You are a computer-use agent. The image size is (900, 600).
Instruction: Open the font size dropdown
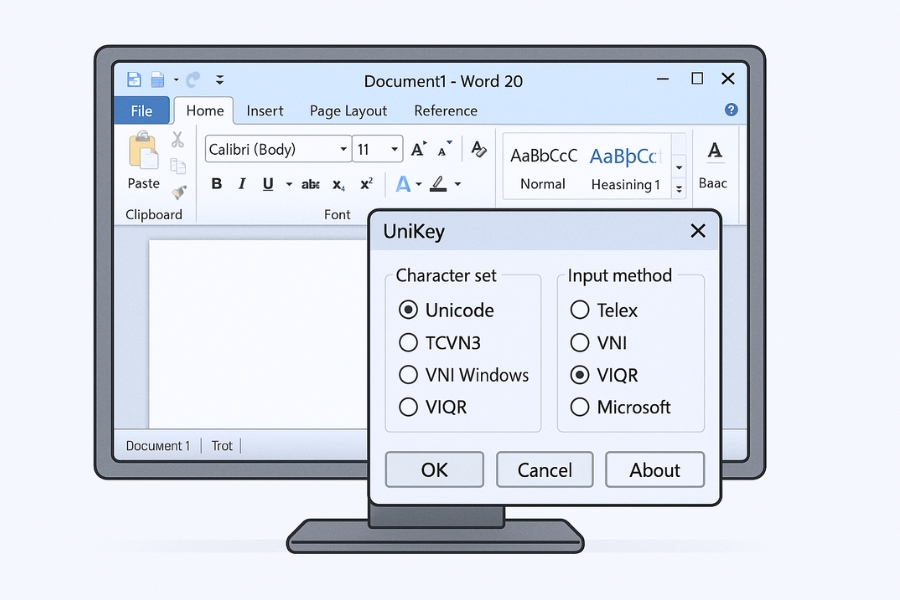point(392,148)
